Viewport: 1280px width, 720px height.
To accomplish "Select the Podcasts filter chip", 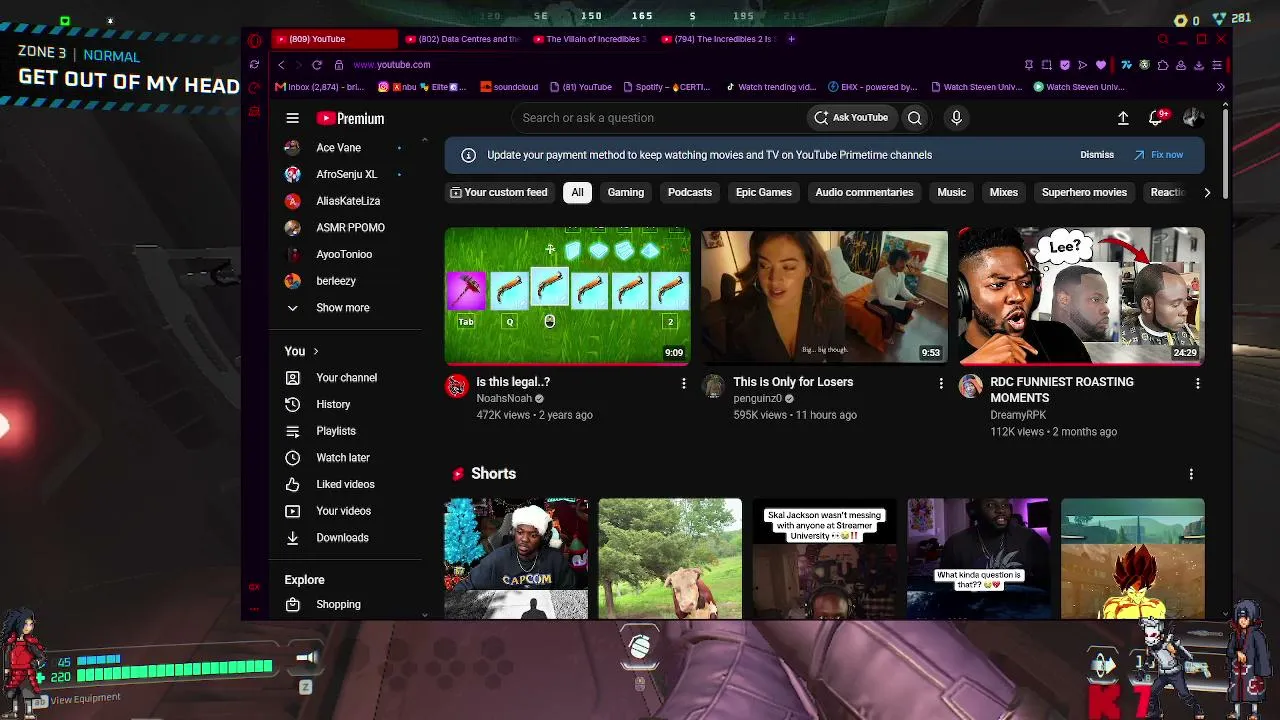I will click(690, 192).
